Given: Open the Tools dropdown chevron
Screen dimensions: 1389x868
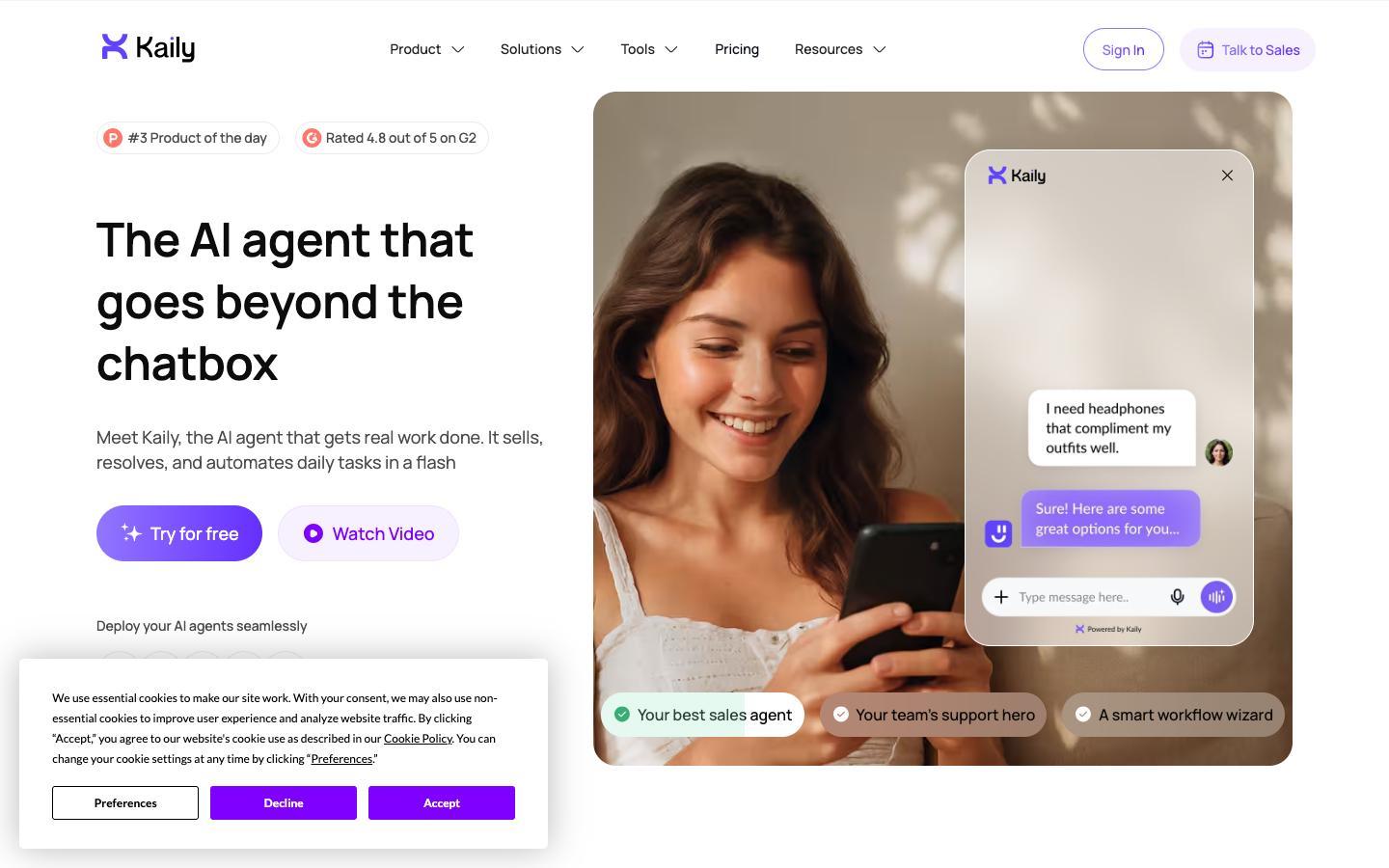Looking at the screenshot, I should [x=671, y=49].
